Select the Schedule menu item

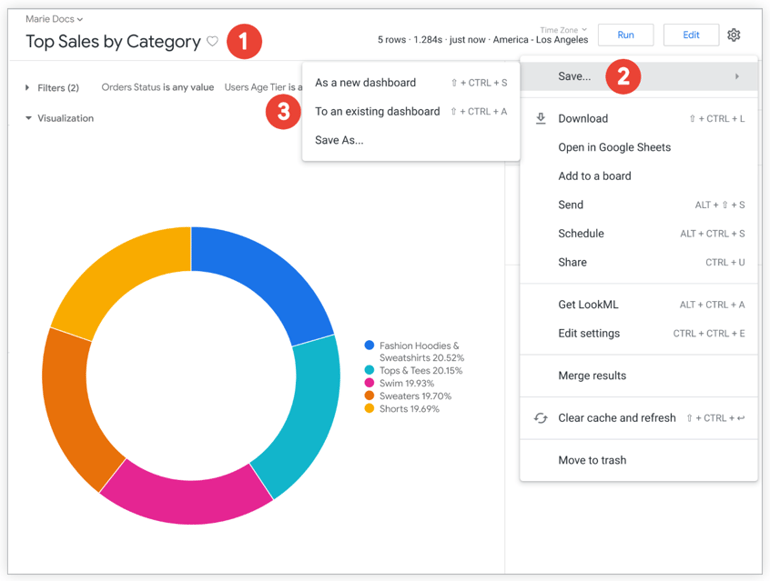[x=638, y=233]
